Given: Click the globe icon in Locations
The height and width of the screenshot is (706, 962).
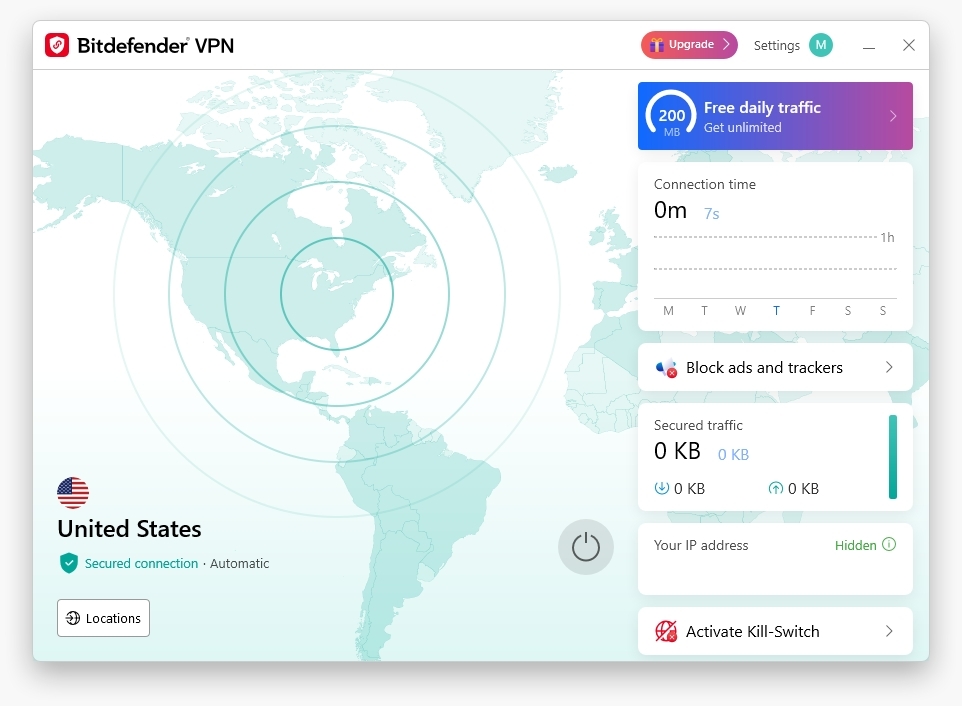Looking at the screenshot, I should 73,618.
